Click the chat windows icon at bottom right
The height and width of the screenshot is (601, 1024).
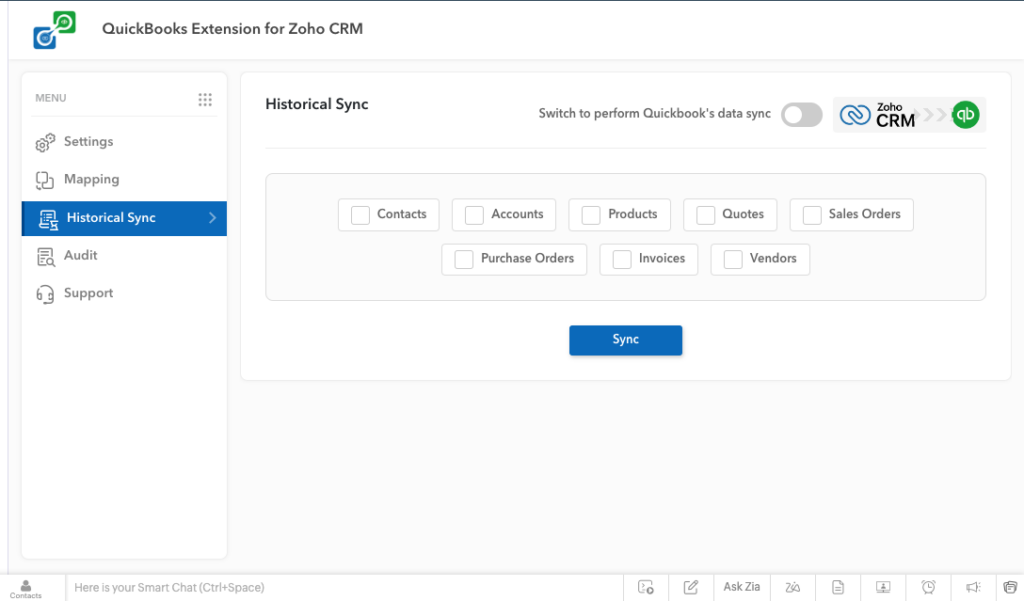click(x=1010, y=587)
